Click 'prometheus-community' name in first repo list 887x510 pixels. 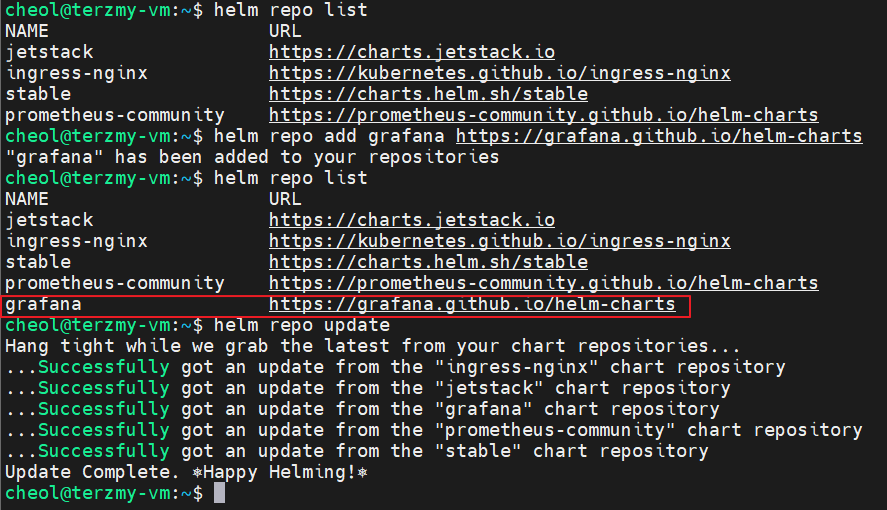point(115,115)
